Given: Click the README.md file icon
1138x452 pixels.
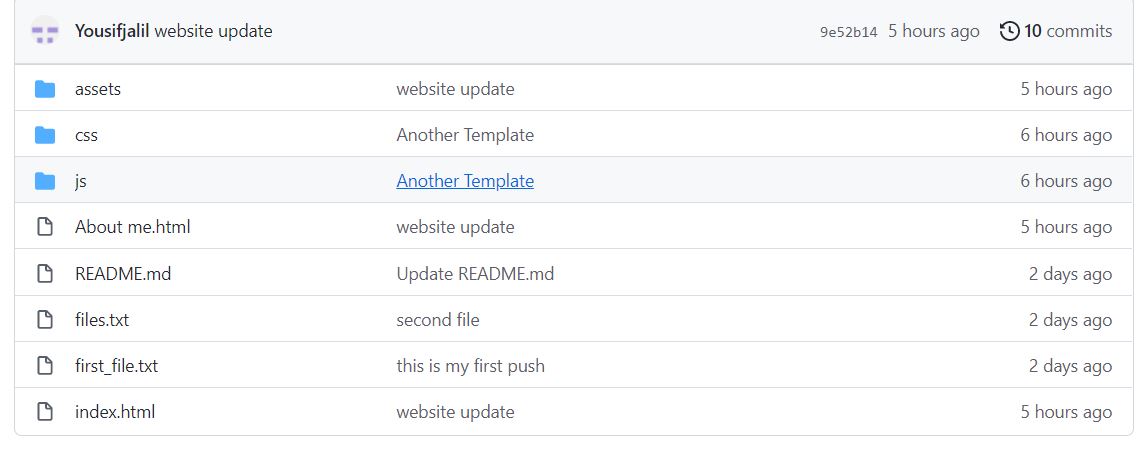Looking at the screenshot, I should (x=45, y=274).
